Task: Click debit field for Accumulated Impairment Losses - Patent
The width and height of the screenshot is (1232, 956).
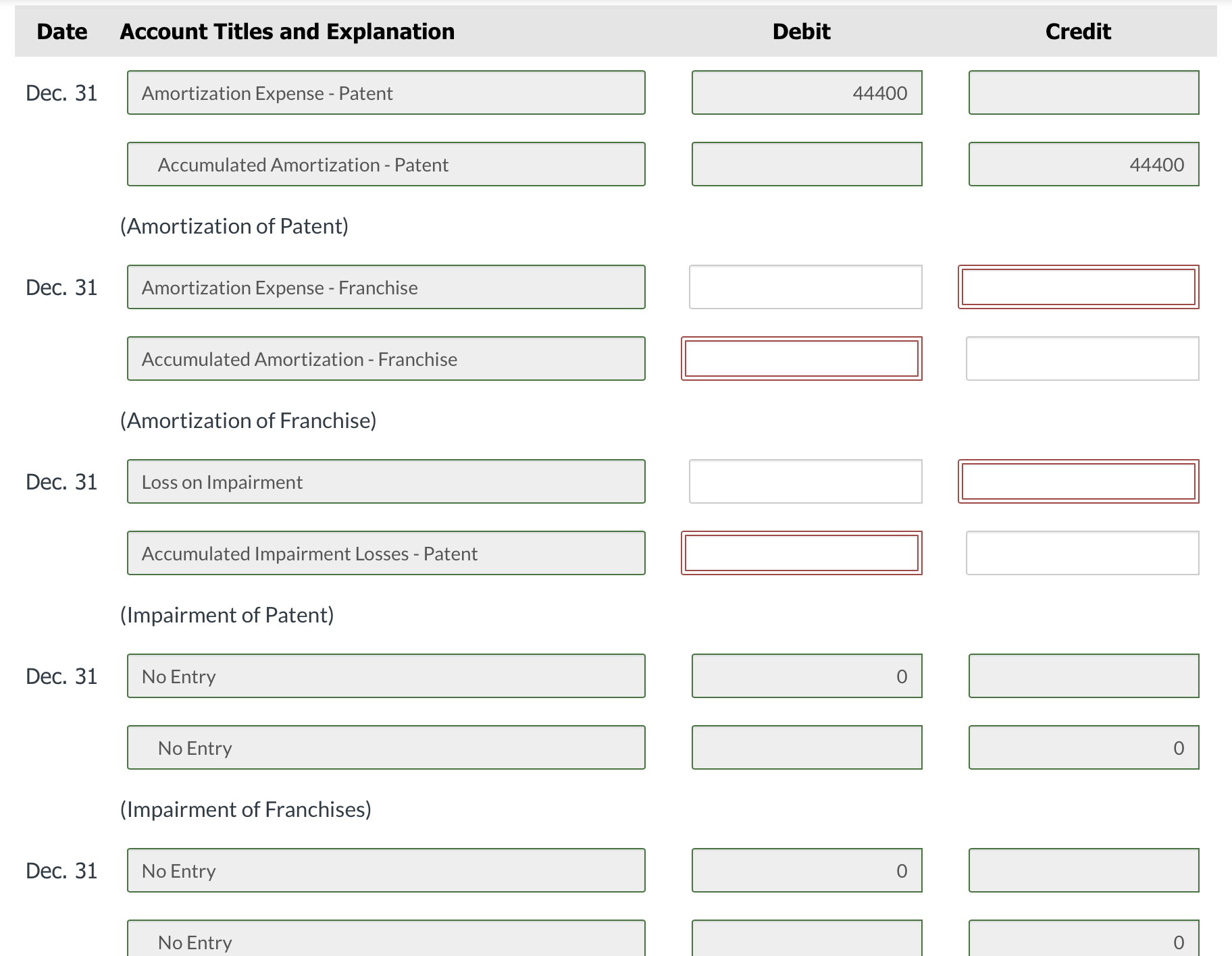Action: [801, 554]
